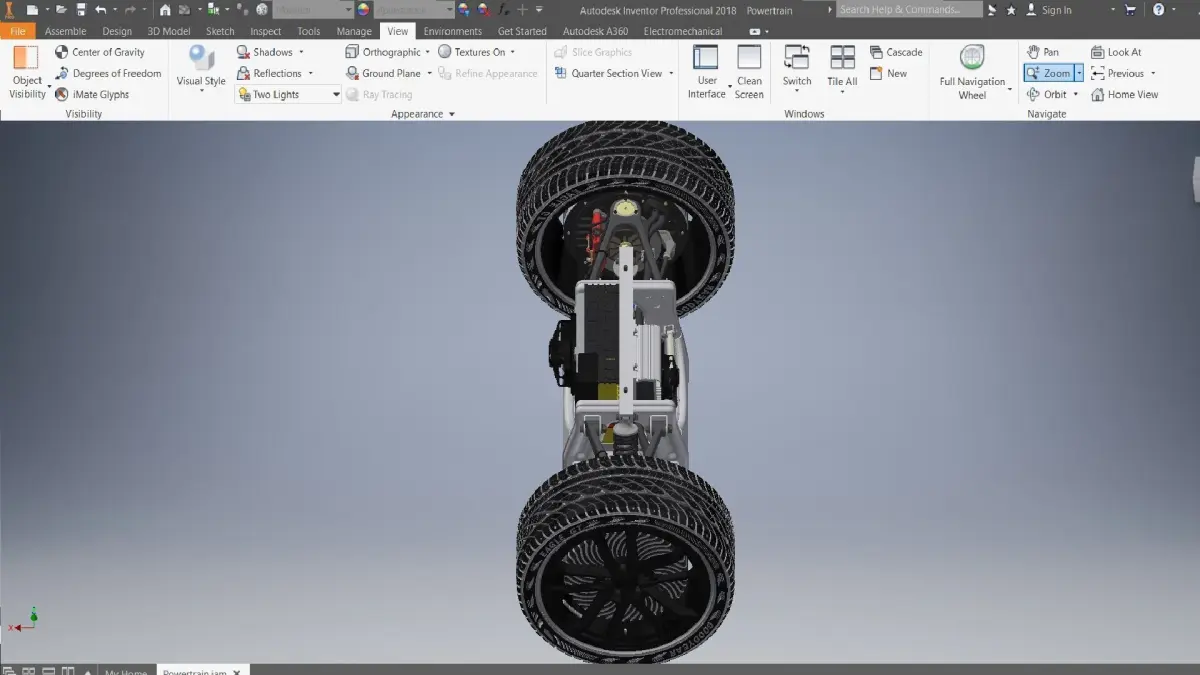The height and width of the screenshot is (675, 1200).
Task: Toggle Textures On setting
Action: 472,52
